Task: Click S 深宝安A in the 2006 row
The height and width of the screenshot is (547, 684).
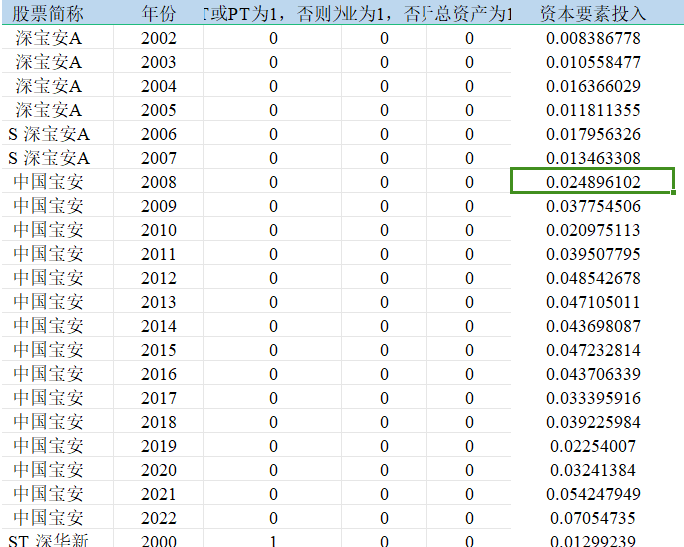Action: point(49,134)
